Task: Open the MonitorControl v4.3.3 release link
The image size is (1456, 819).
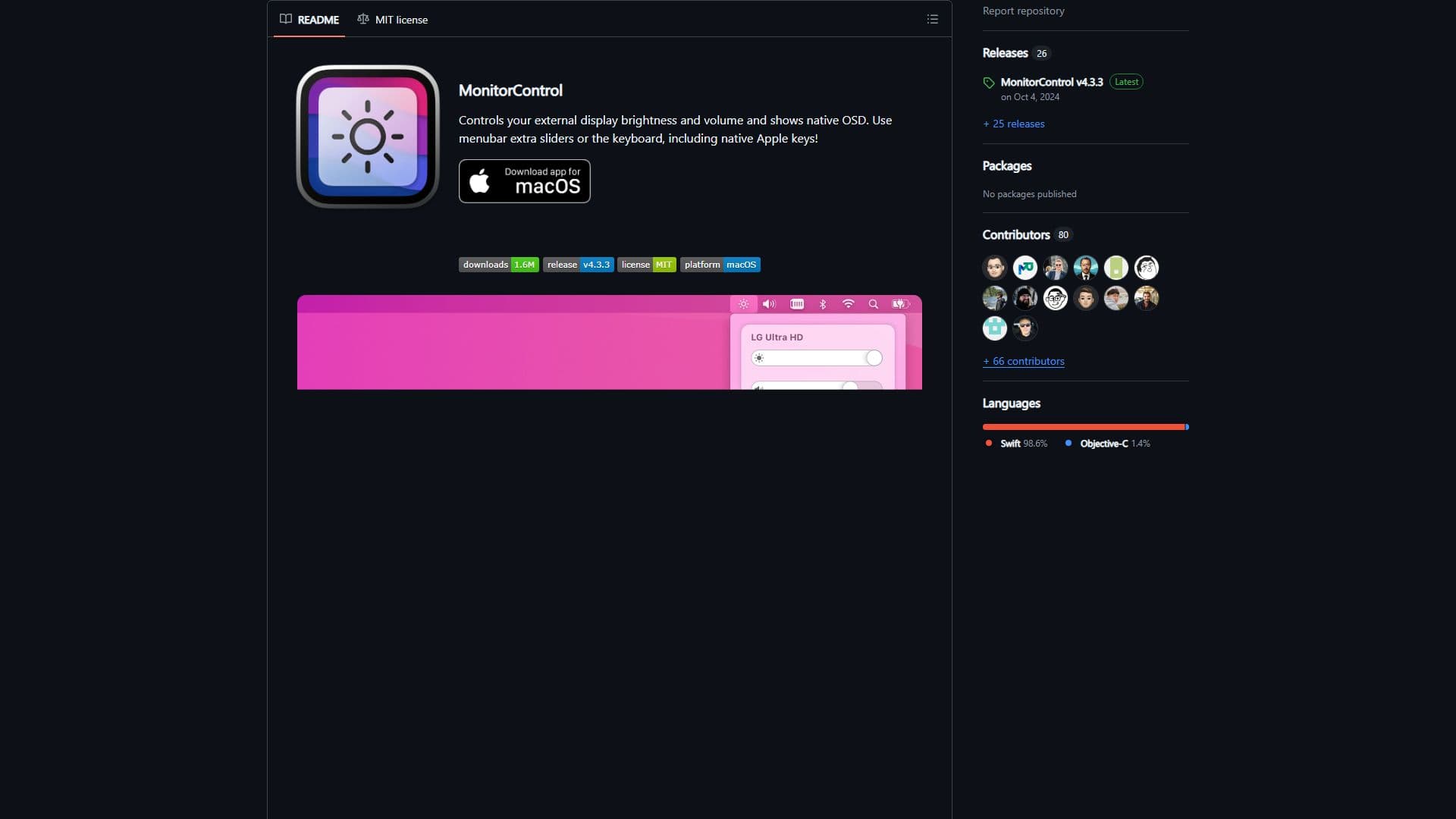Action: tap(1052, 82)
